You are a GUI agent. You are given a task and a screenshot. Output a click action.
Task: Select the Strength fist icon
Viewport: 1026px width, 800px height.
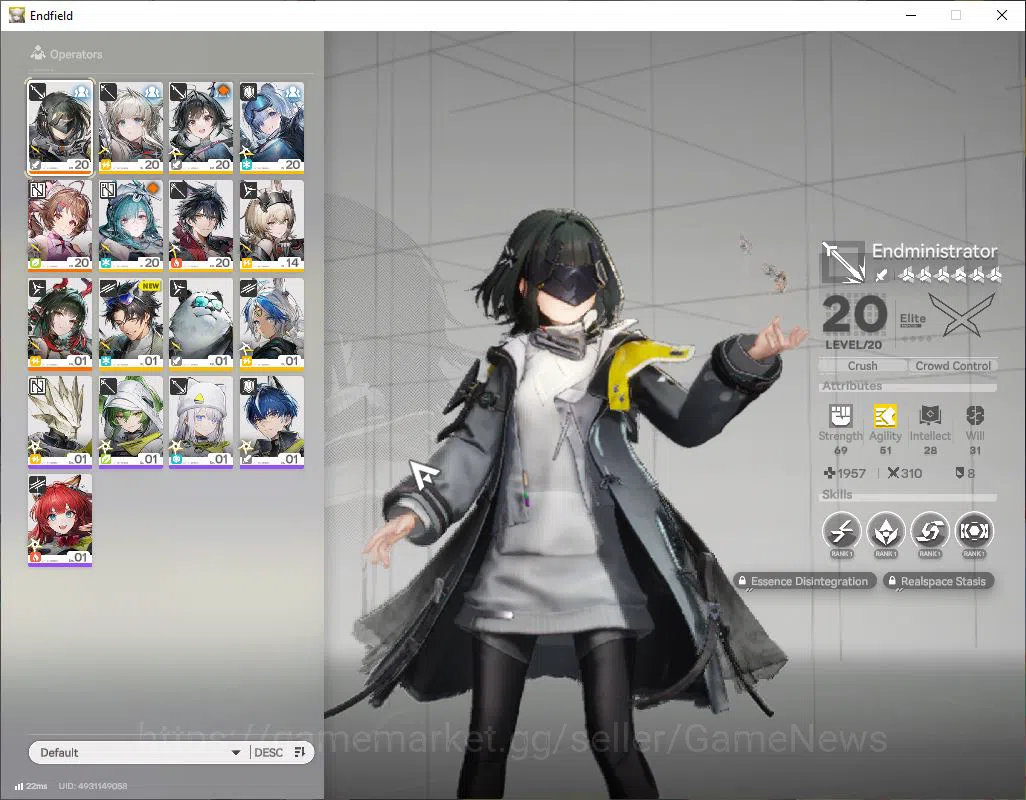click(x=840, y=415)
